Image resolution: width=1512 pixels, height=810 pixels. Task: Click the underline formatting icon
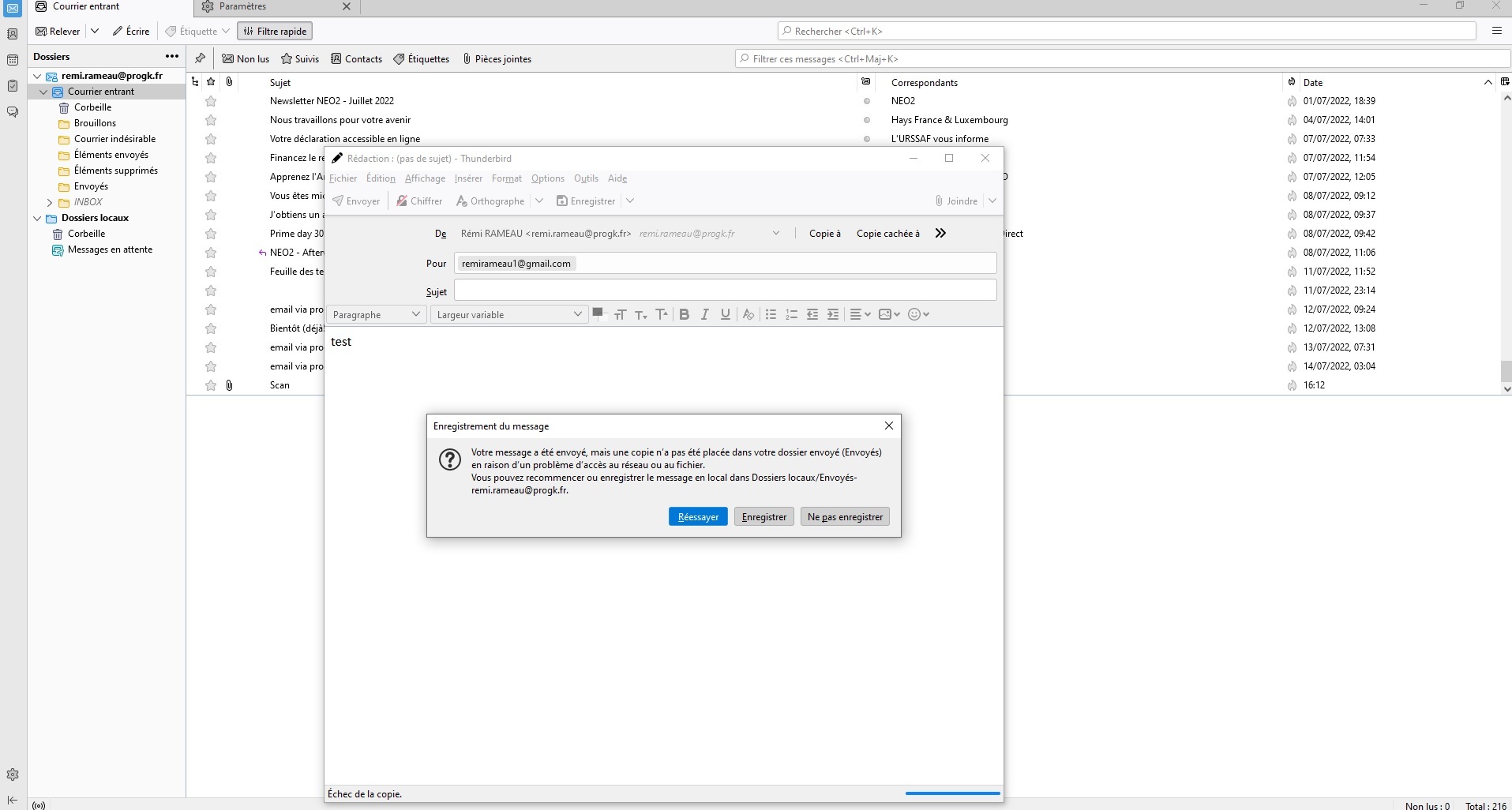pyautogui.click(x=726, y=314)
